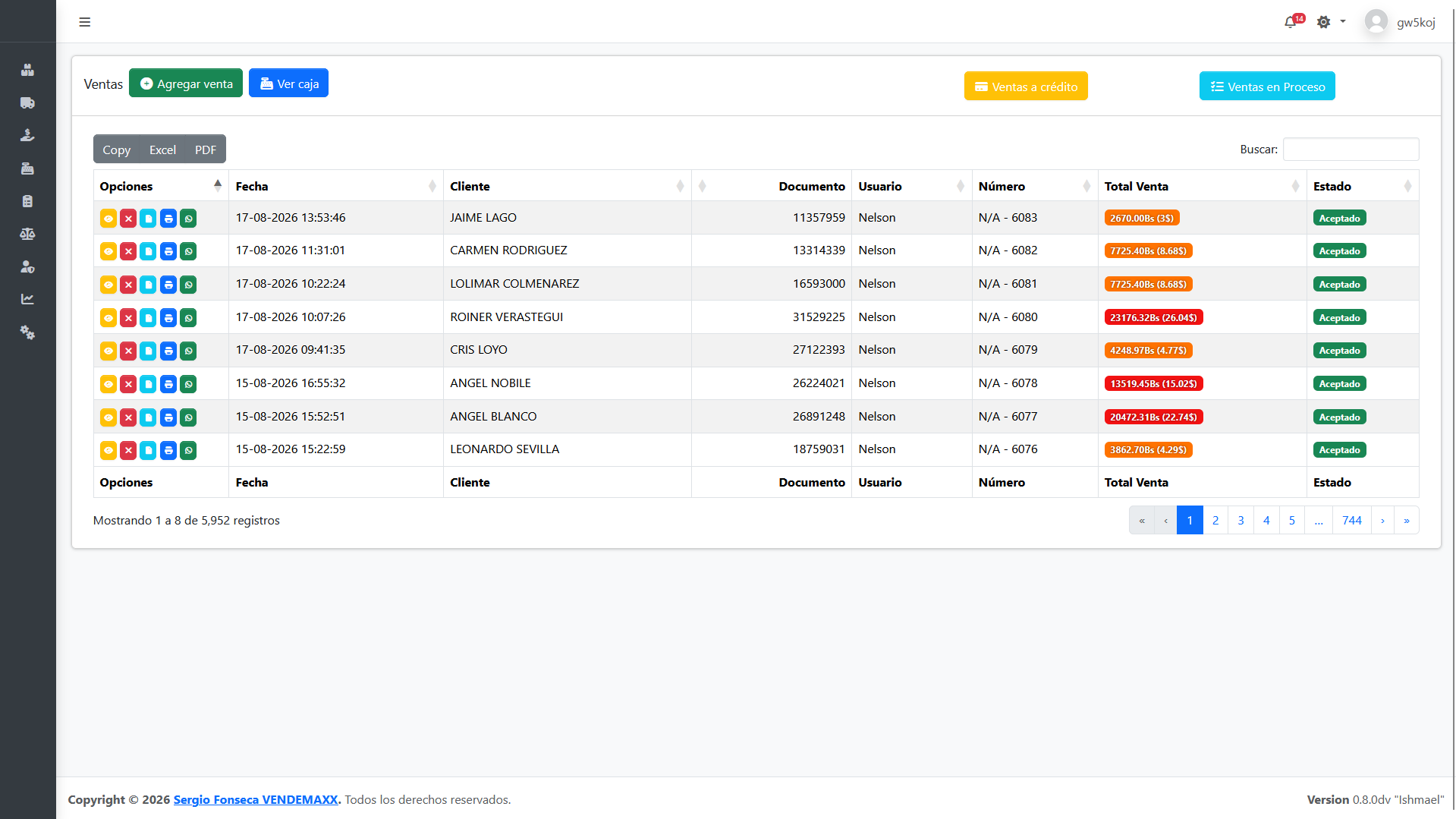The height and width of the screenshot is (819, 1456).
Task: Open the user shield sidebar icon
Action: point(27,266)
